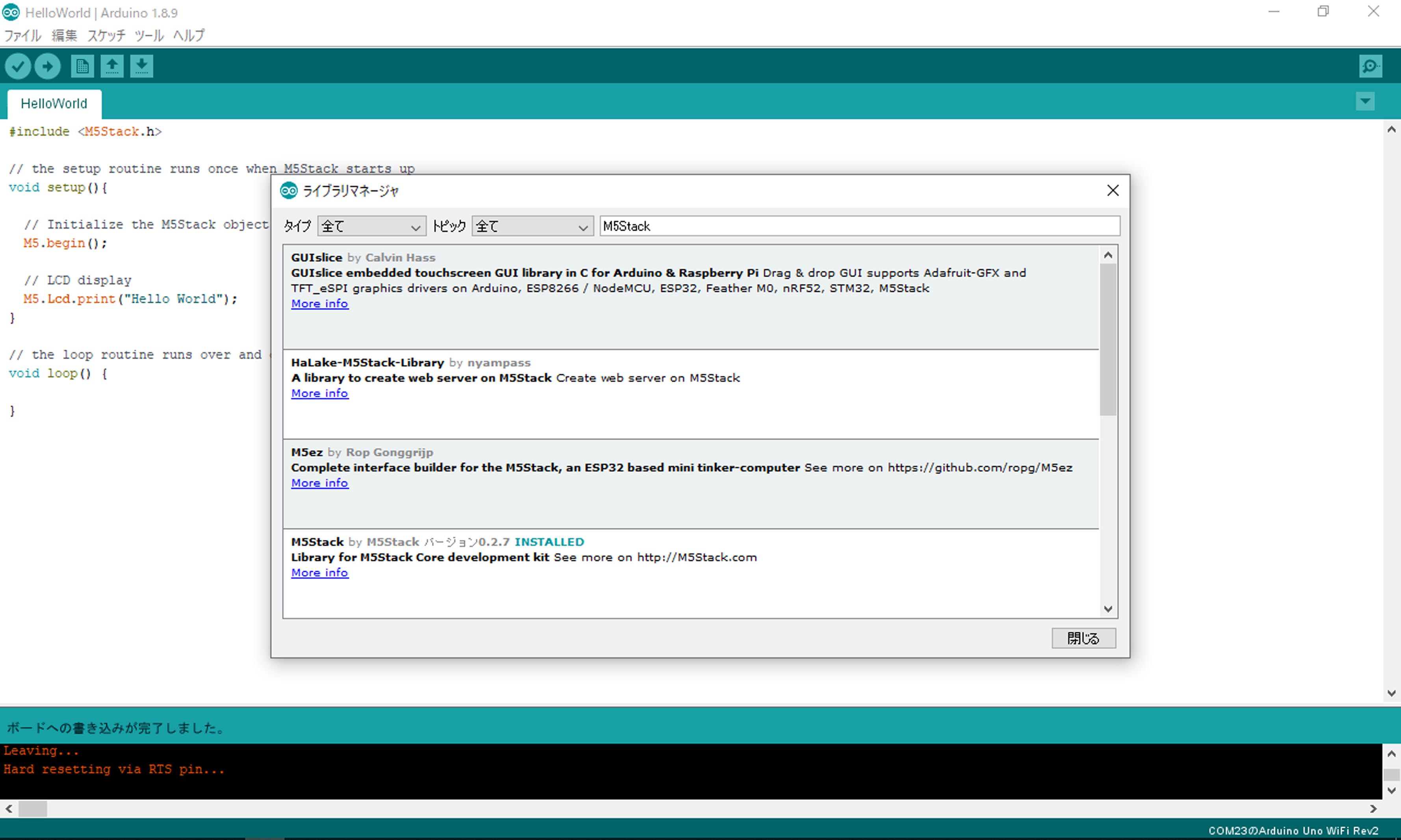Click the M5Stack search field
The height and width of the screenshot is (840, 1401).
(859, 226)
